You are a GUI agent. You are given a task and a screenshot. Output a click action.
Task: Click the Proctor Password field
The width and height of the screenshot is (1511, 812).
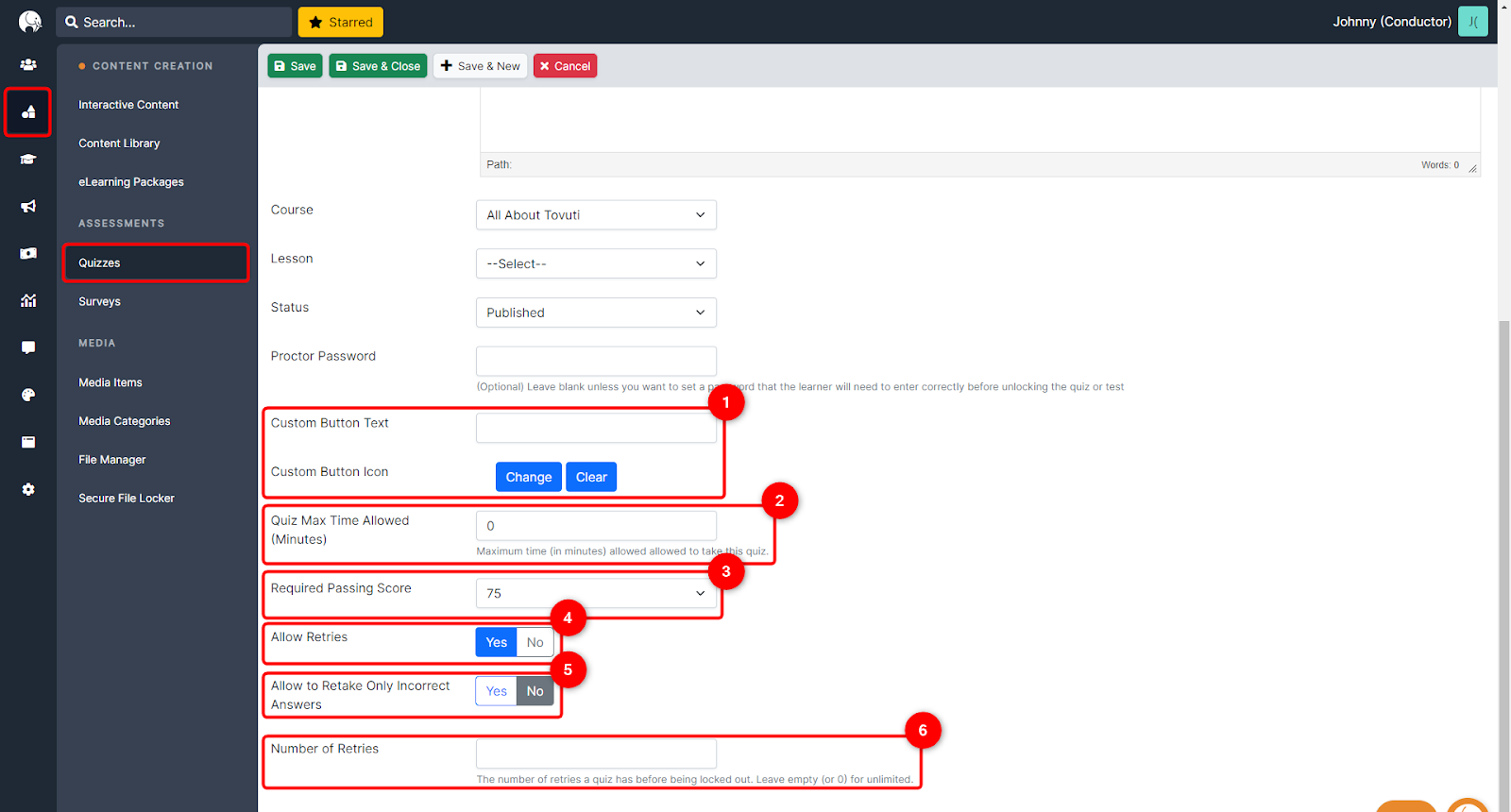pyautogui.click(x=596, y=361)
